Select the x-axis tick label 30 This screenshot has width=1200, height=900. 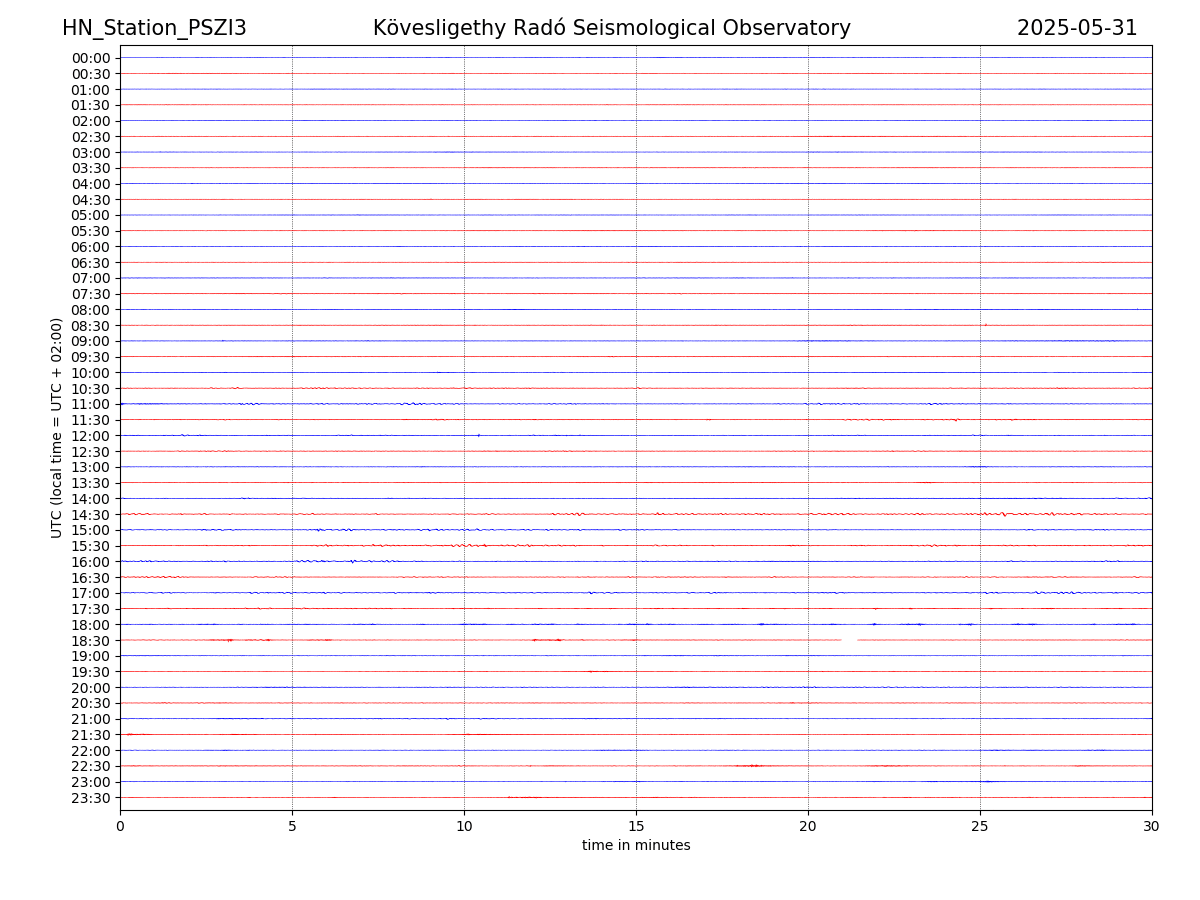pos(1152,826)
